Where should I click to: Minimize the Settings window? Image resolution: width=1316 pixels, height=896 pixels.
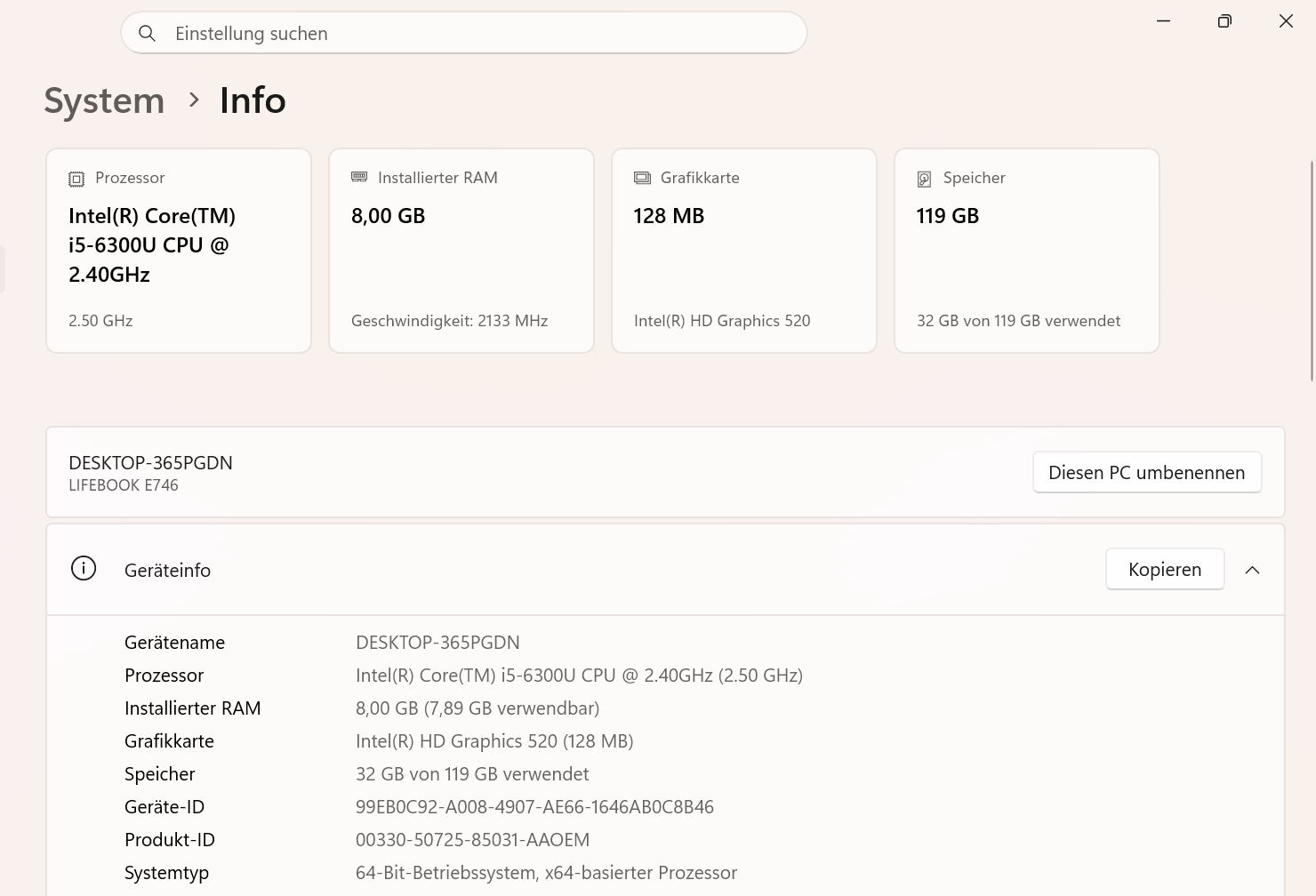pyautogui.click(x=1163, y=20)
